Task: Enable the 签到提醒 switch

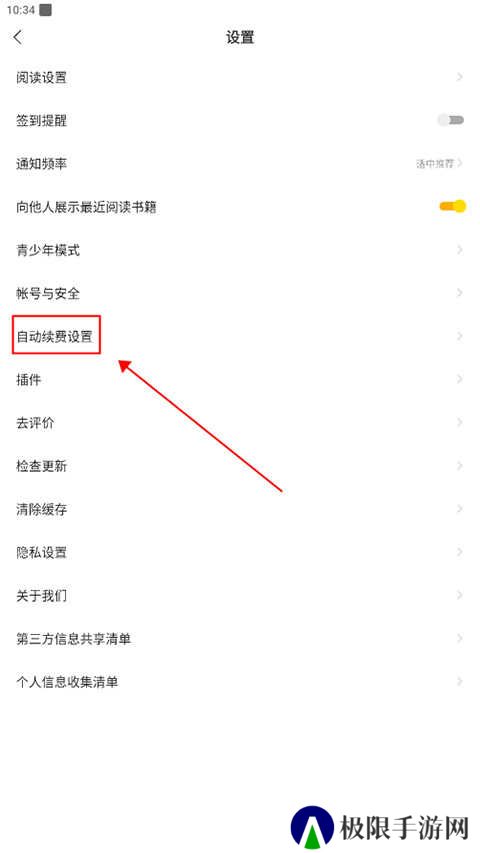Action: 451,120
